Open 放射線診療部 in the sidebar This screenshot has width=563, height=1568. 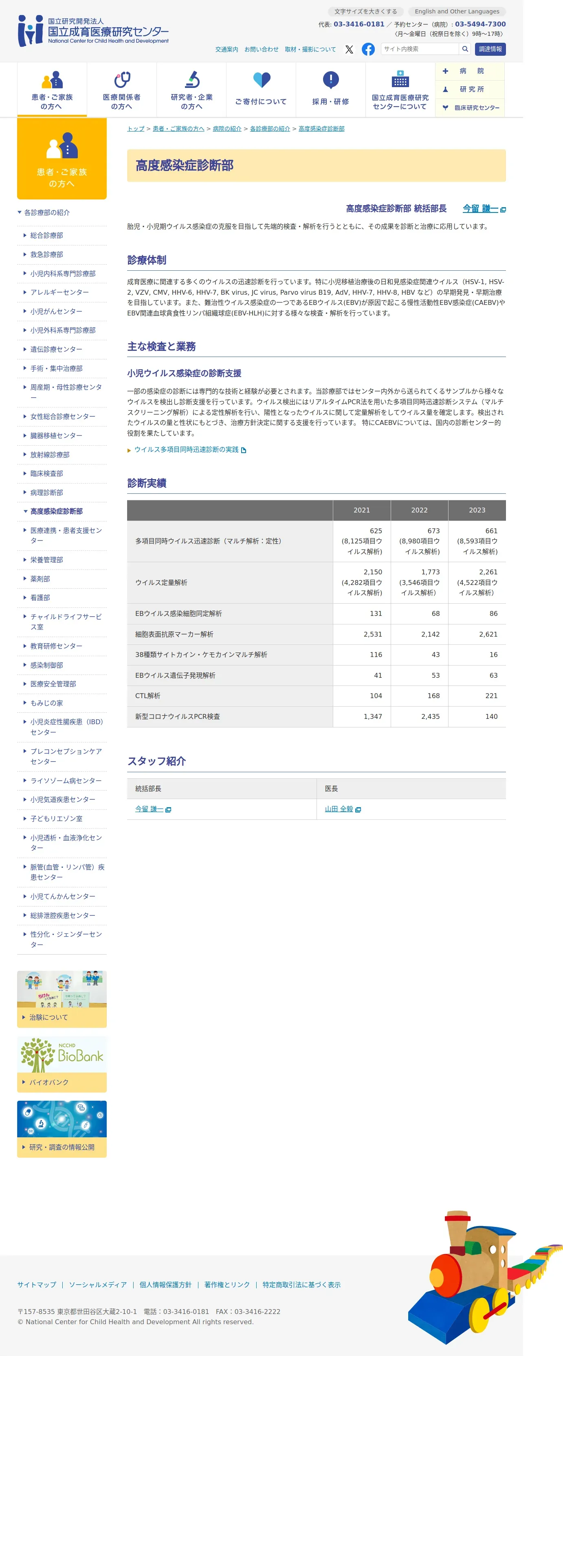point(49,455)
